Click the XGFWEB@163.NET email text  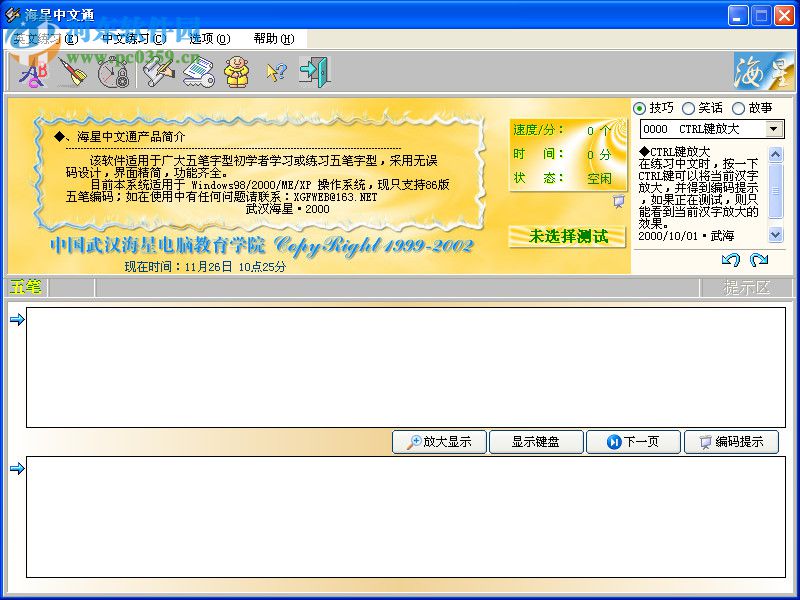tap(335, 196)
